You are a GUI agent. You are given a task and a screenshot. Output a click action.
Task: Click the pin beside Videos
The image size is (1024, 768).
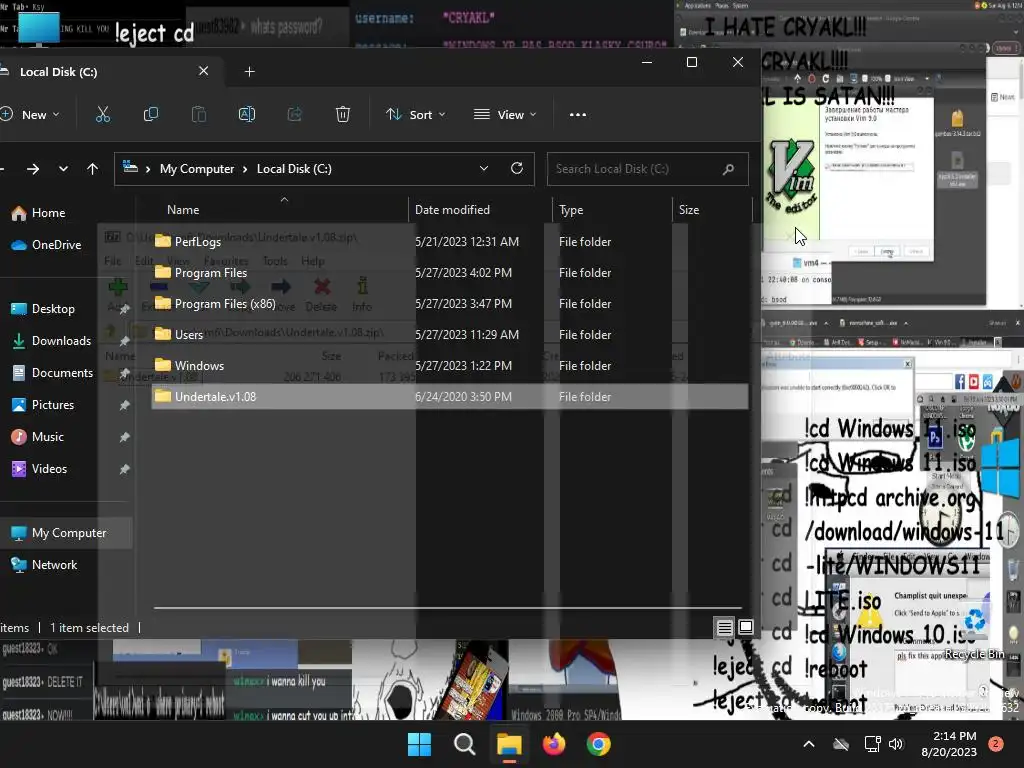[124, 469]
